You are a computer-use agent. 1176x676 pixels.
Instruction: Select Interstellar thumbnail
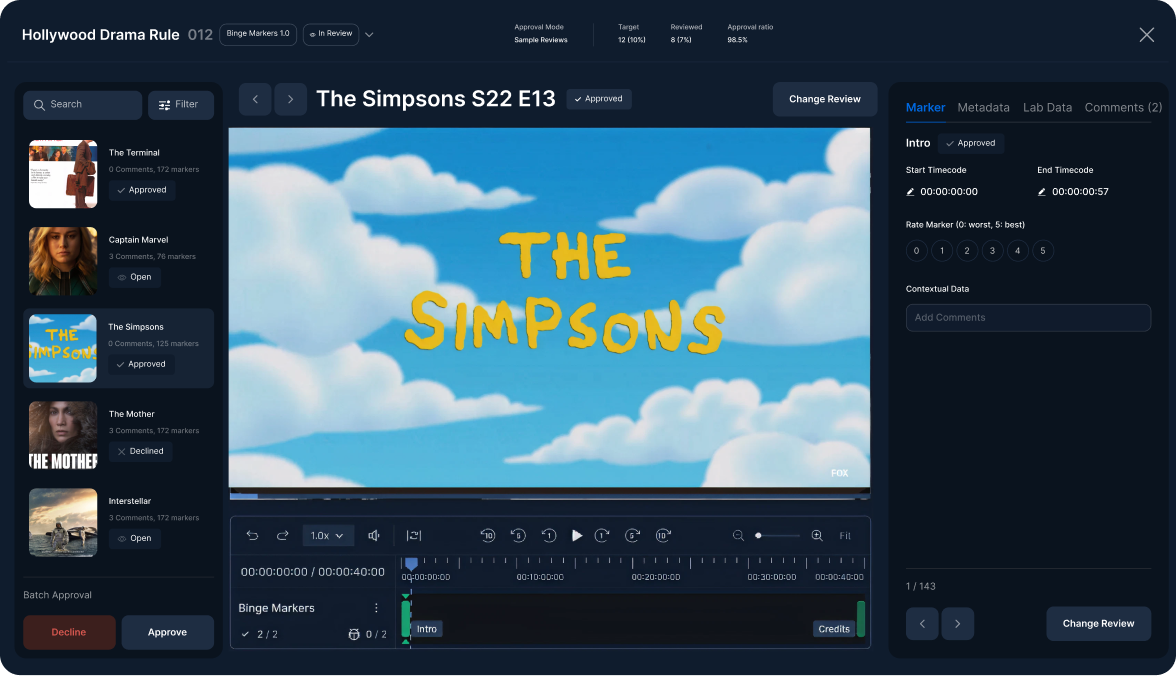[63, 522]
